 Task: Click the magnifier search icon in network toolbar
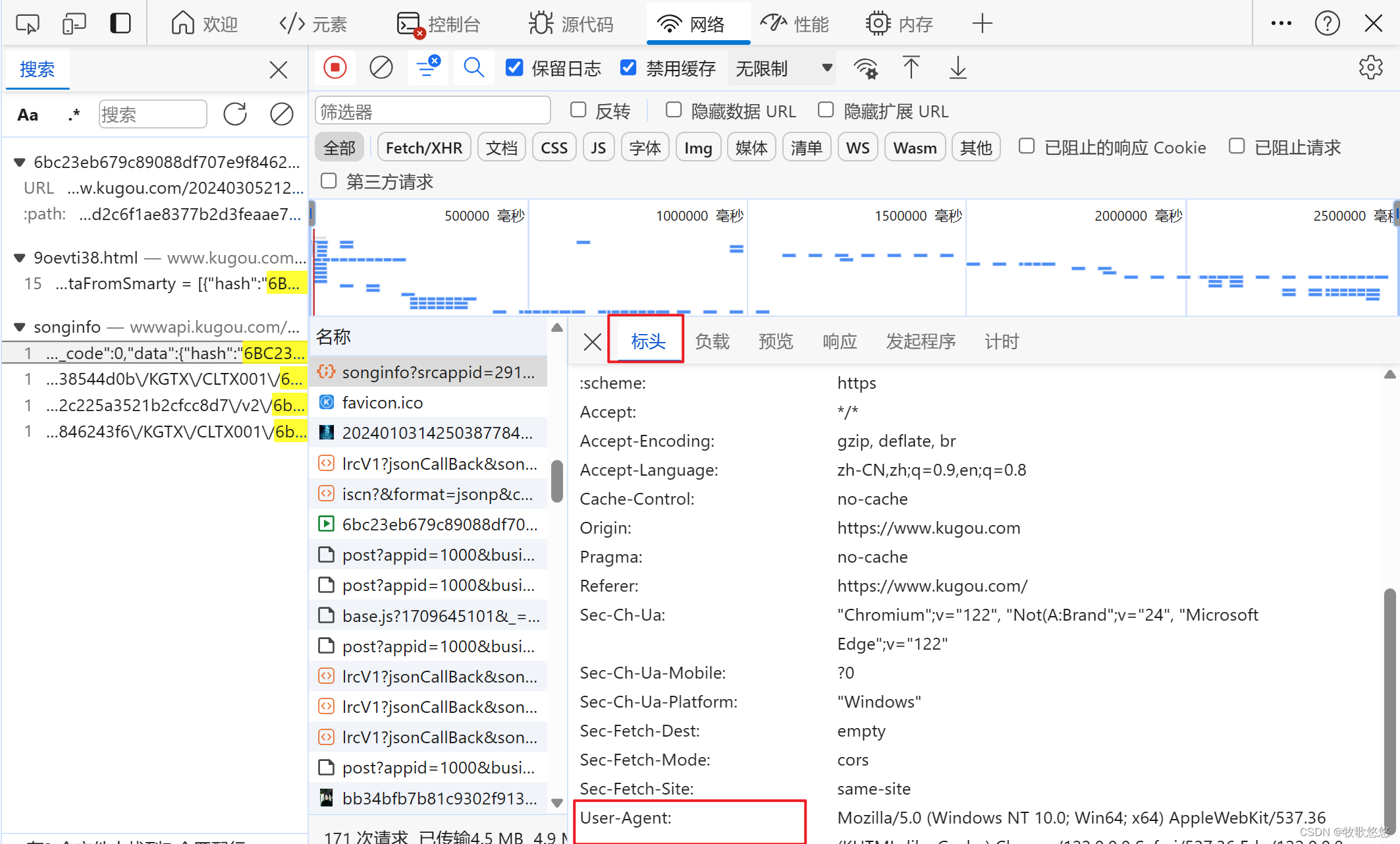(x=473, y=67)
